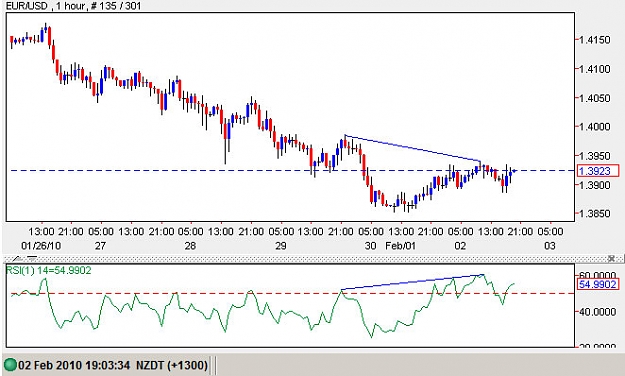
Task: Click the 1.4050 price axis label
Action: pyautogui.click(x=594, y=98)
